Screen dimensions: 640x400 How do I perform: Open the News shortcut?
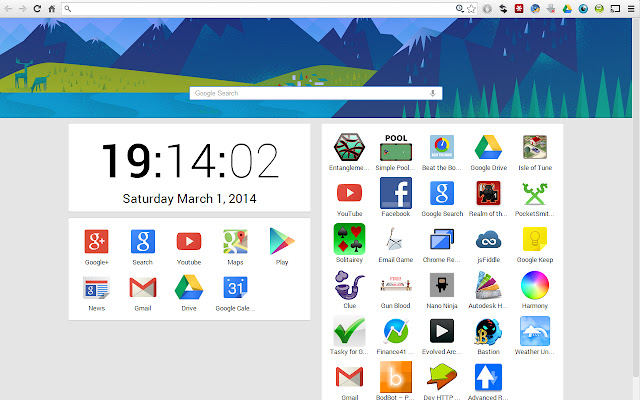coord(96,287)
